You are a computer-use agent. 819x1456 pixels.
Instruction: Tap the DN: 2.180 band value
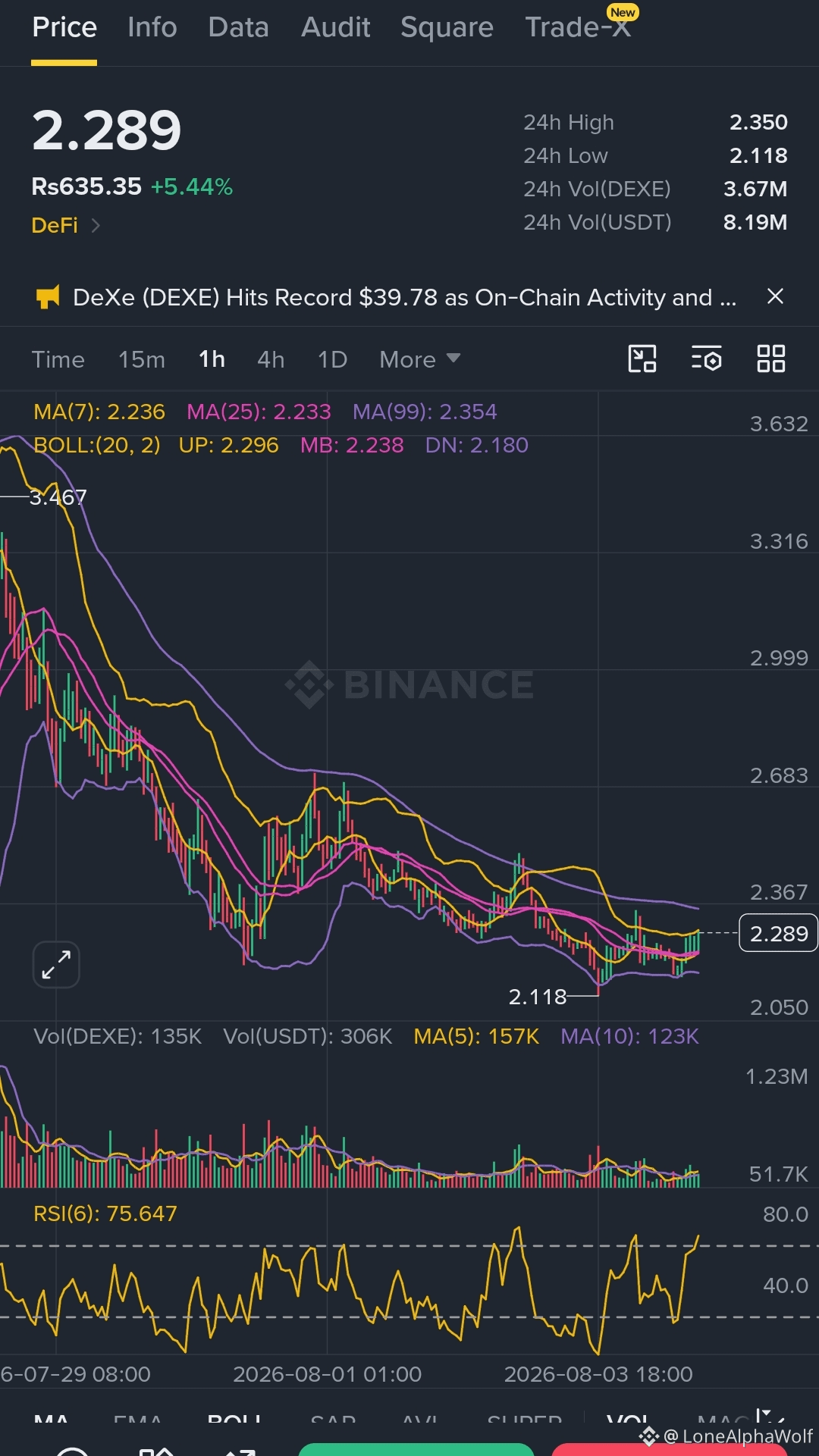click(x=476, y=445)
